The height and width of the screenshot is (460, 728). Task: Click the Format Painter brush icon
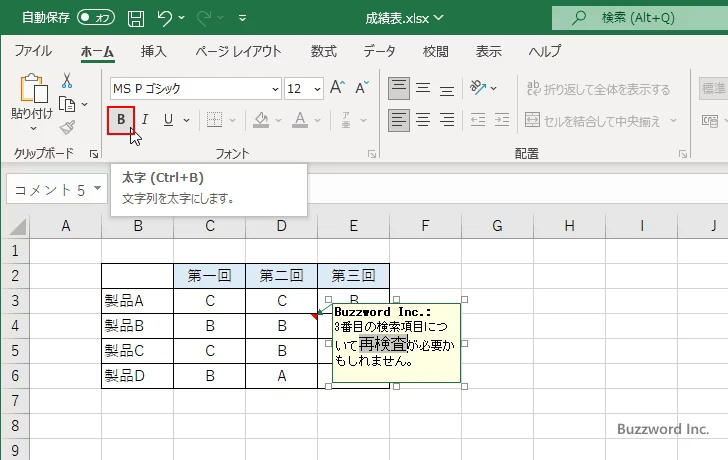click(x=67, y=127)
